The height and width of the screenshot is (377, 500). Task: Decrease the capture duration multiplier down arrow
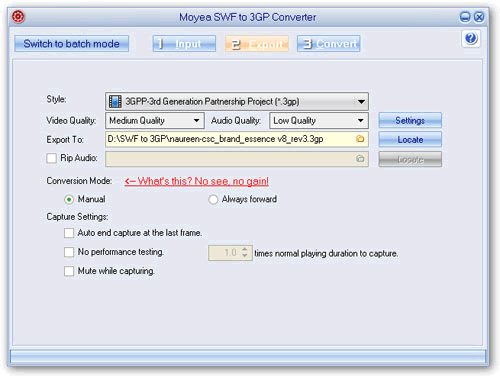click(x=245, y=256)
